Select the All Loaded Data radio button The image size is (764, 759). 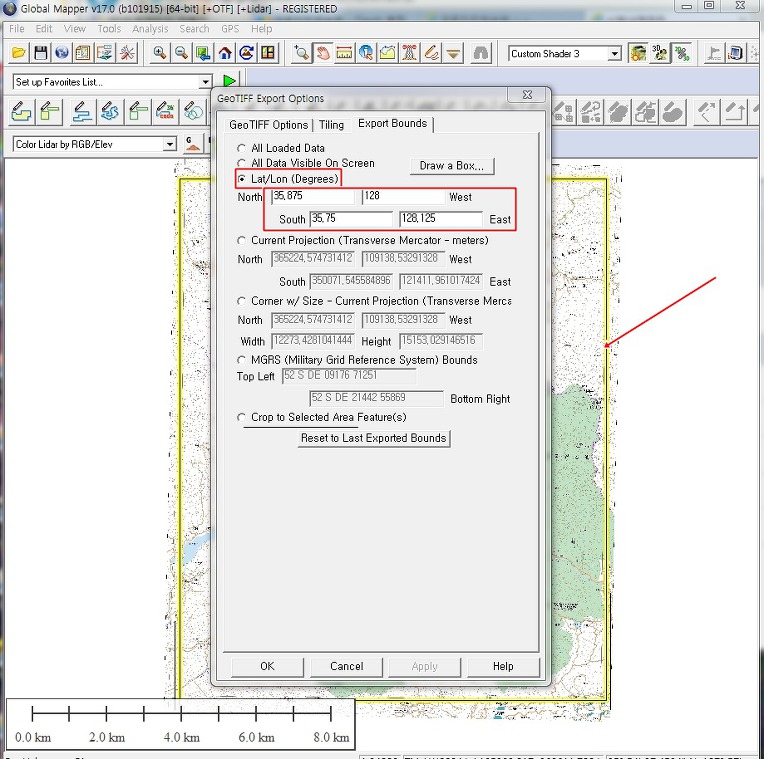(x=242, y=149)
